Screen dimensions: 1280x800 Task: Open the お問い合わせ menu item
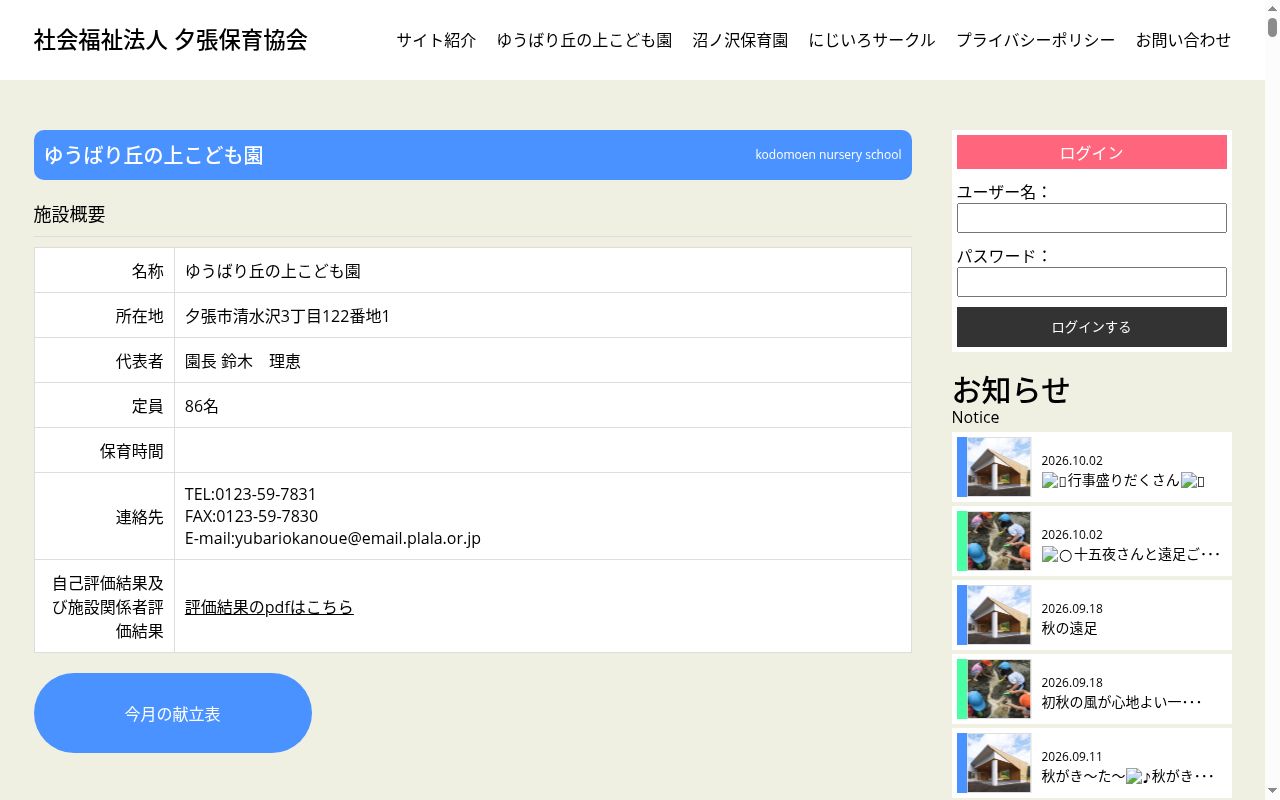coord(1183,40)
